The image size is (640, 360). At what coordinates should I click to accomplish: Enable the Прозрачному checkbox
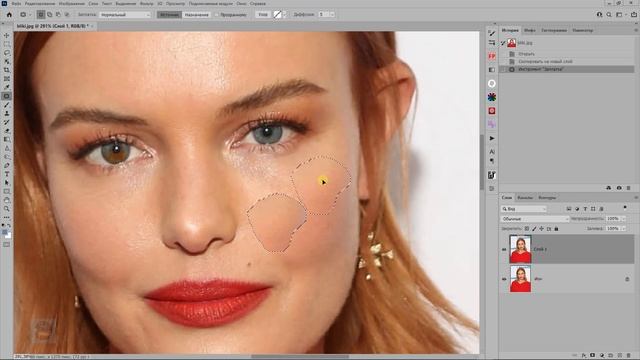click(x=217, y=15)
